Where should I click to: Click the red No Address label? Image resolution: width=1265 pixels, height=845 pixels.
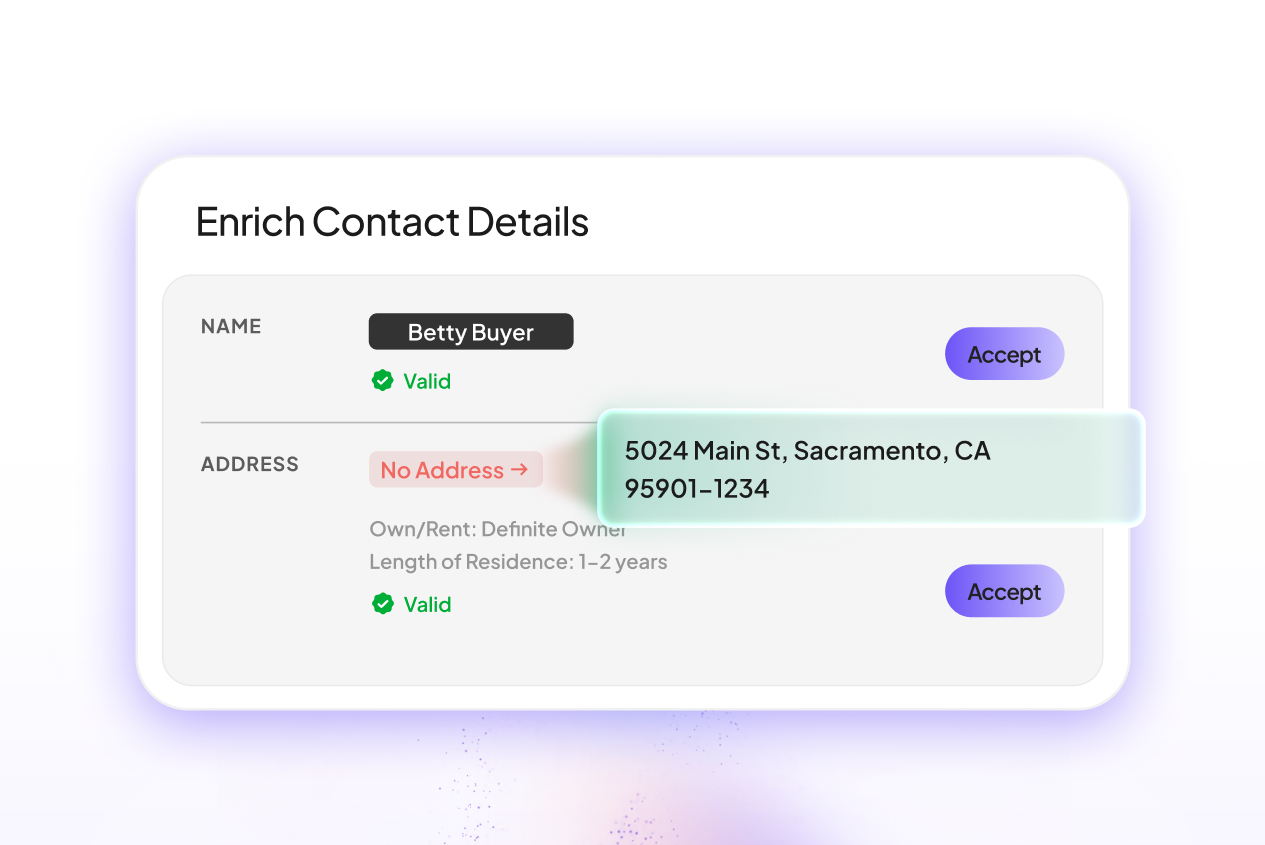442,470
